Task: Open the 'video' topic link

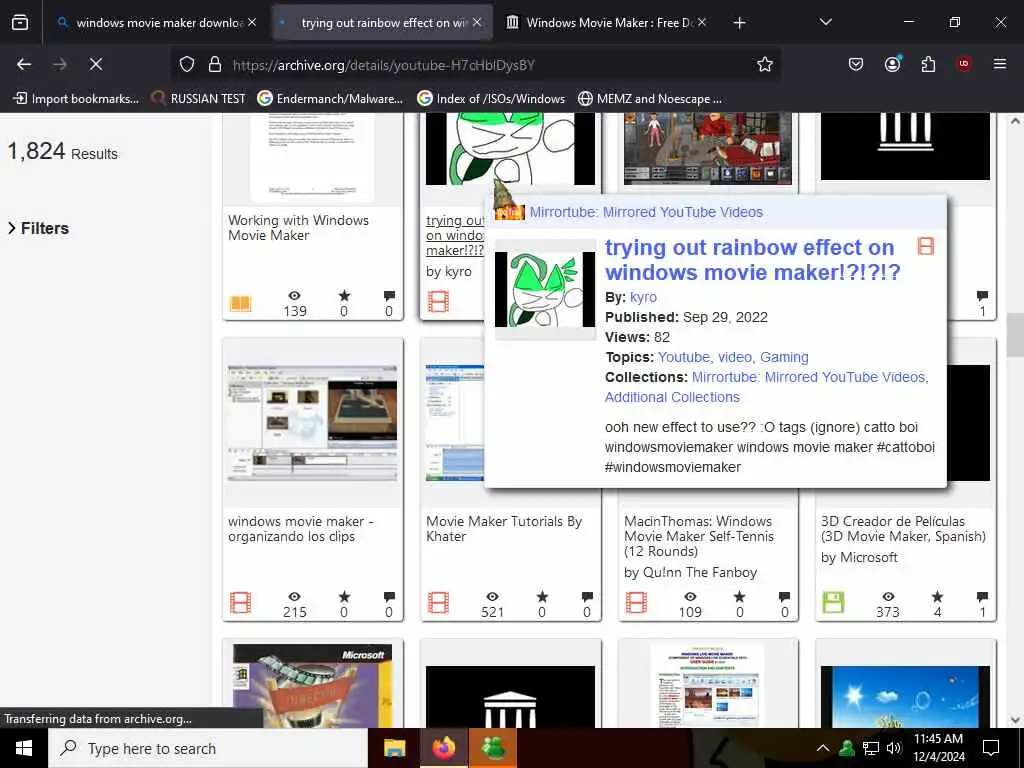Action: (x=735, y=357)
